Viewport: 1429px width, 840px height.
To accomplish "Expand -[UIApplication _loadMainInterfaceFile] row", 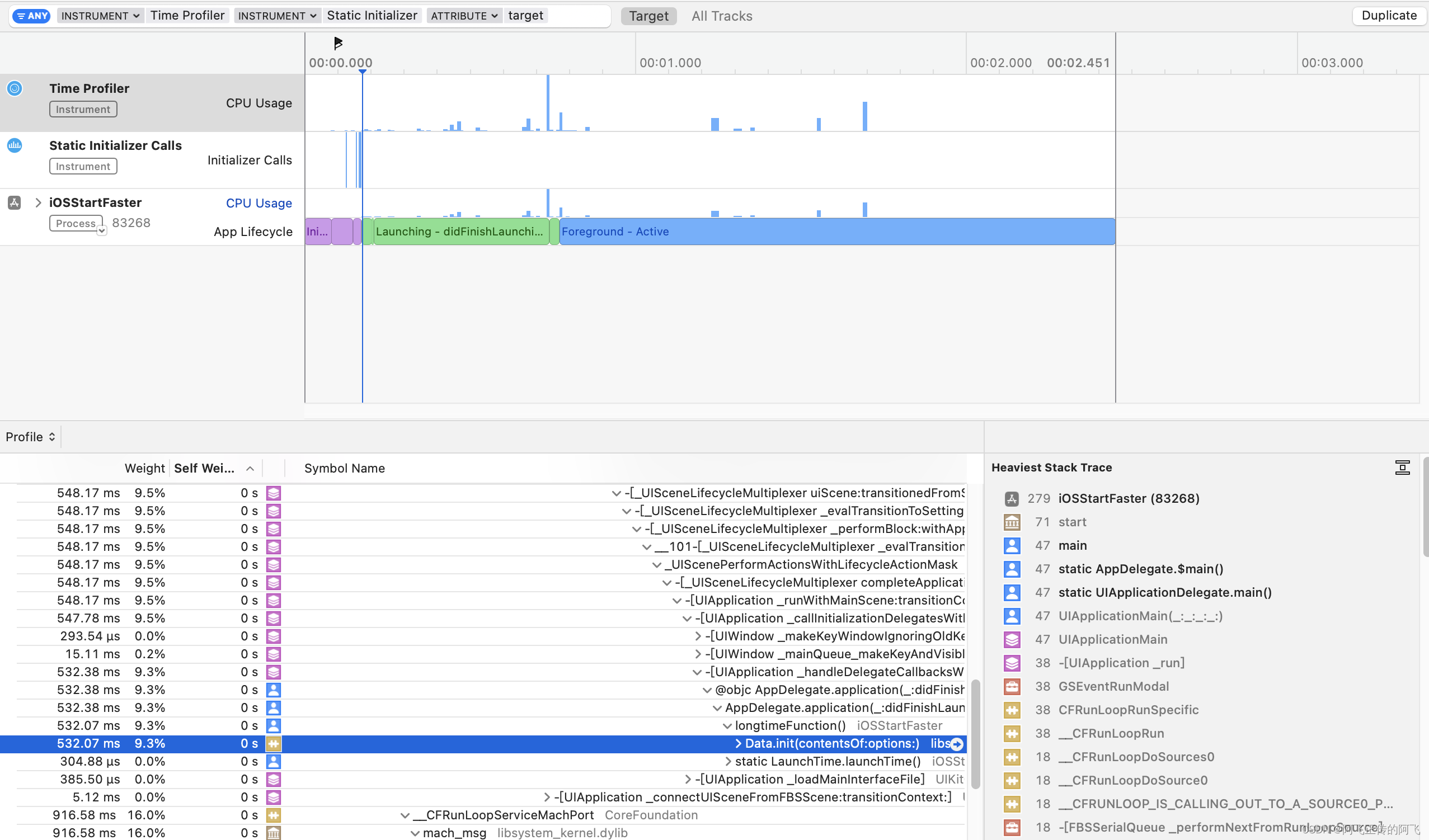I will pyautogui.click(x=688, y=780).
